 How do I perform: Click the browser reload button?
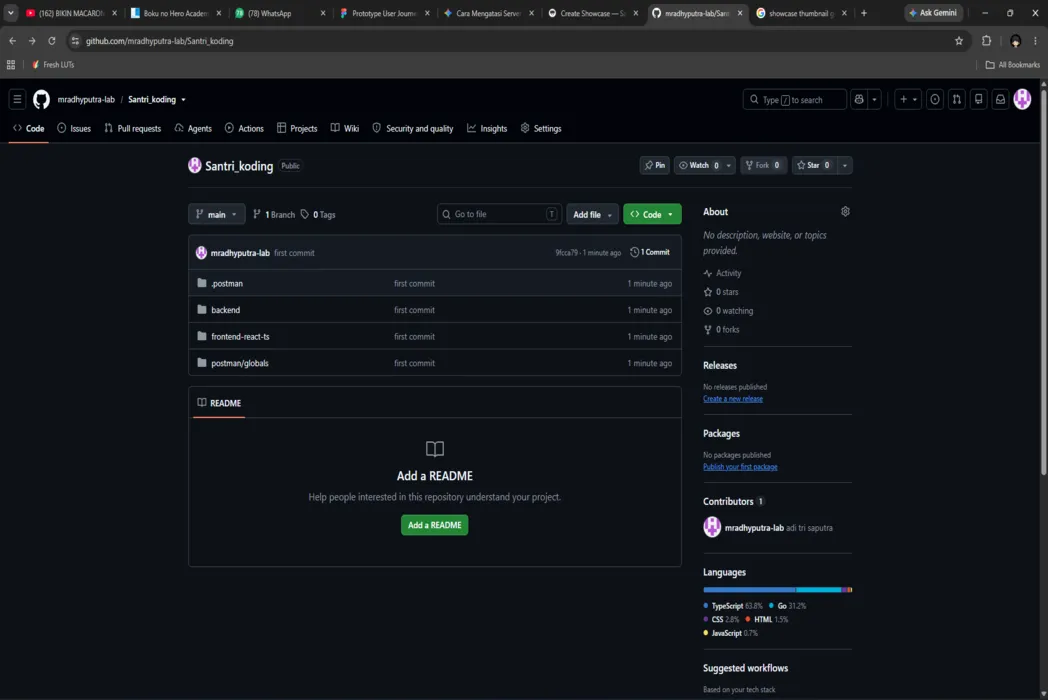(51, 41)
